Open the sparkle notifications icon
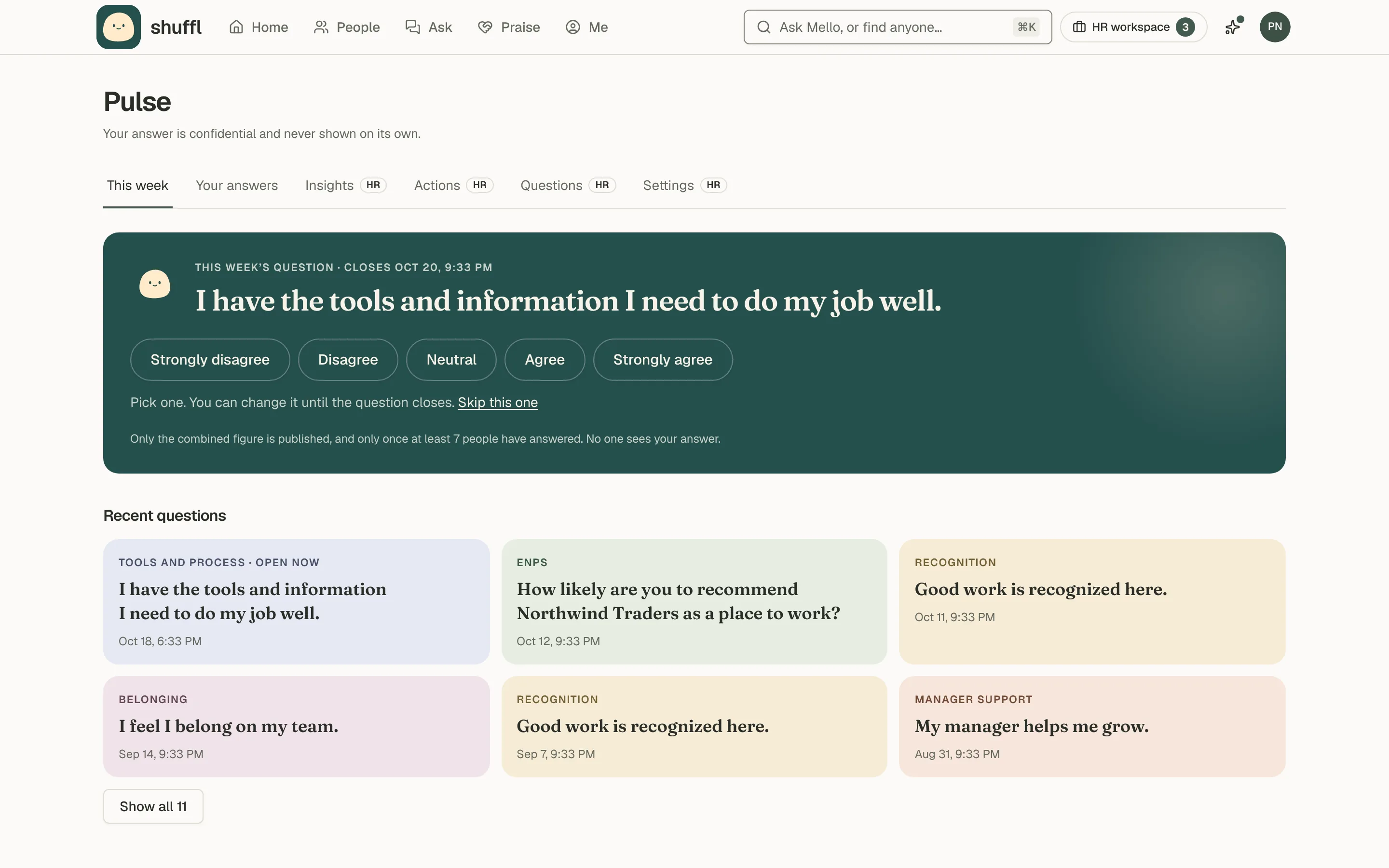The image size is (1389, 868). click(1233, 27)
